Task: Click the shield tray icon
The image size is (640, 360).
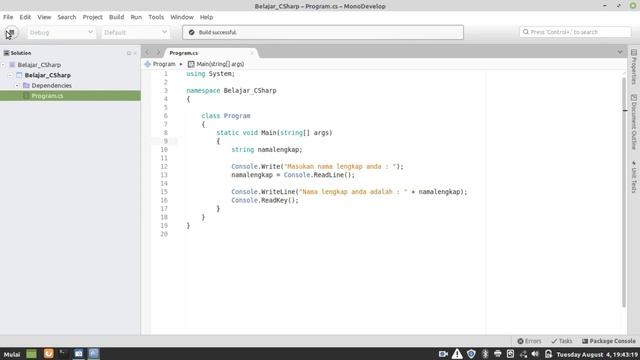Action: pyautogui.click(x=471, y=354)
